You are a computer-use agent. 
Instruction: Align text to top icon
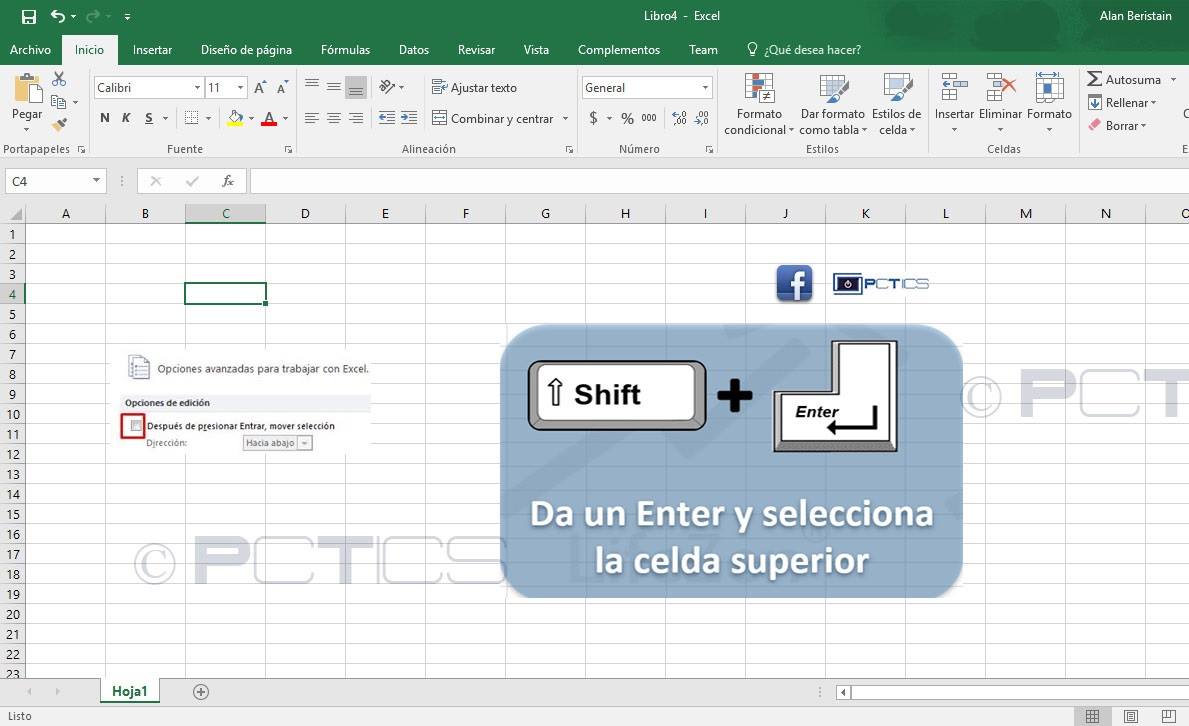[312, 85]
